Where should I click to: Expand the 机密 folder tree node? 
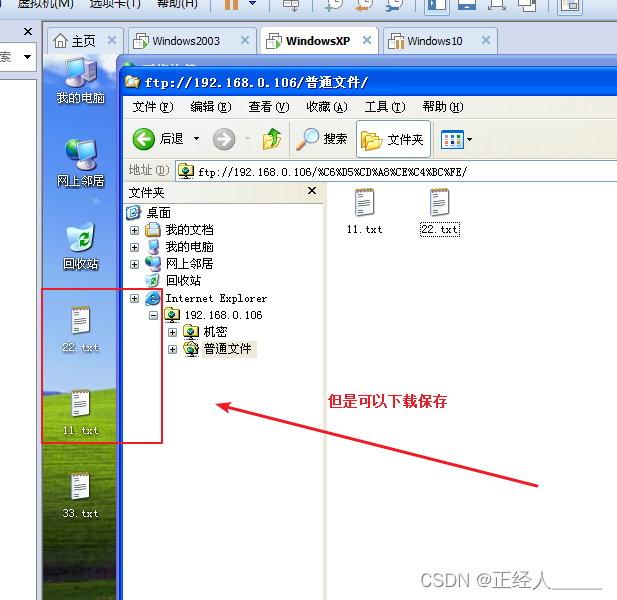pyautogui.click(x=172, y=332)
